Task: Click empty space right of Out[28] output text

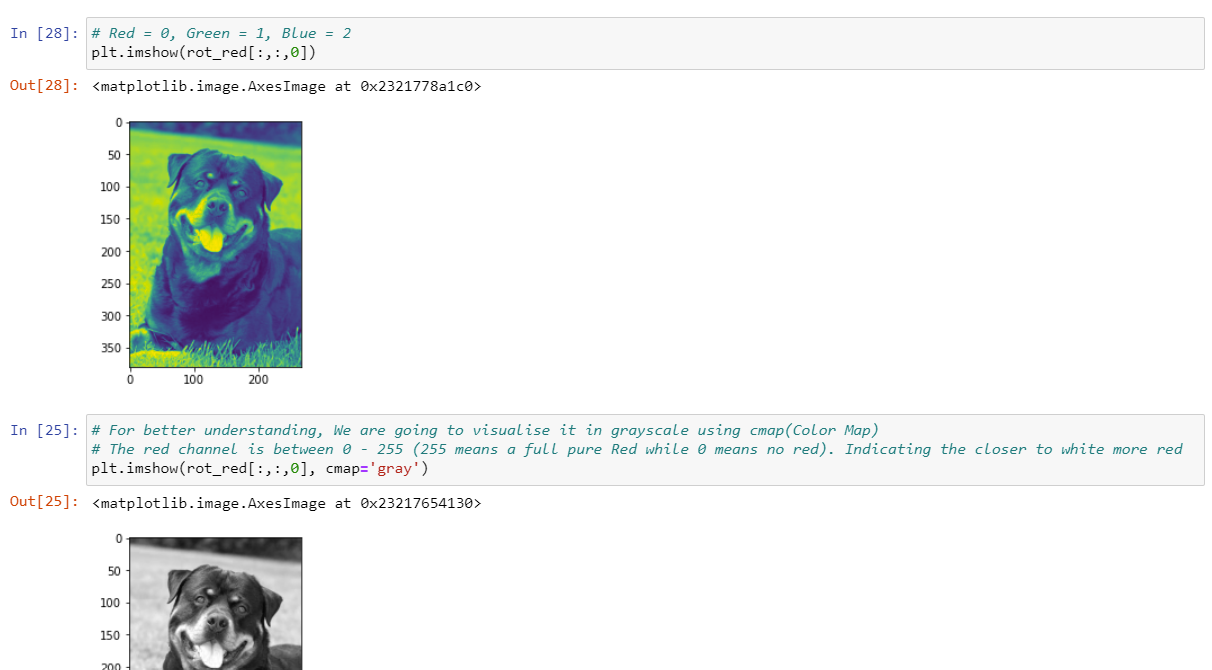Action: point(800,86)
